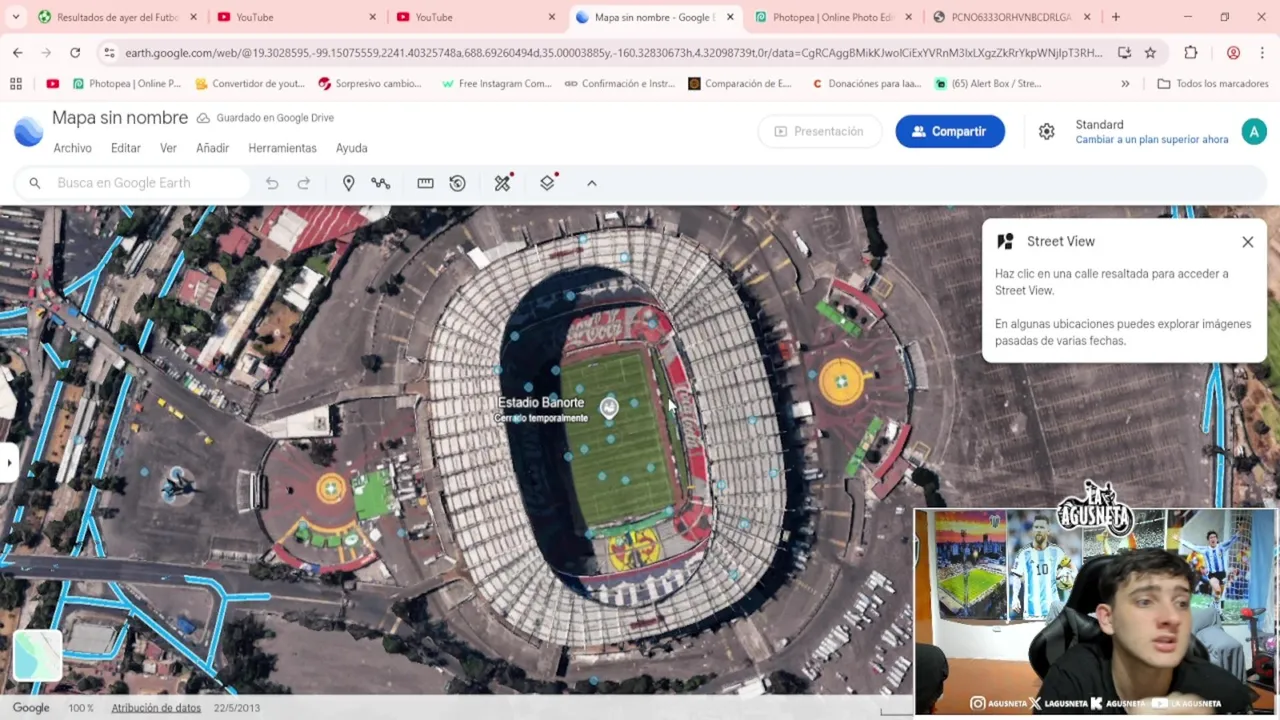Bookmark this page with the star icon
Screen dimensions: 1280x720
click(1150, 53)
